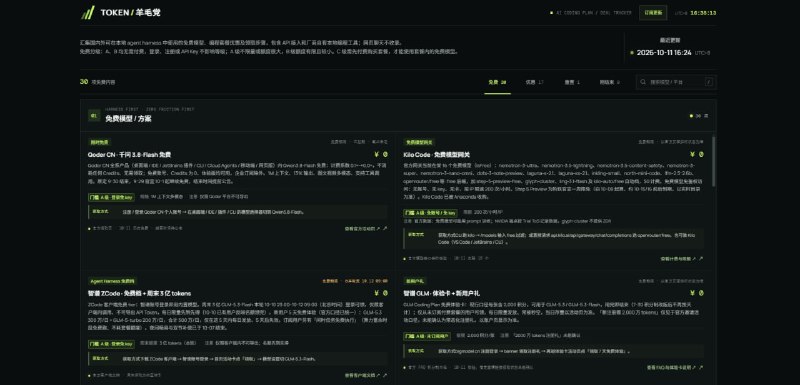
Task: Click the green tag above Qoder CN title
Action: [x=99, y=142]
